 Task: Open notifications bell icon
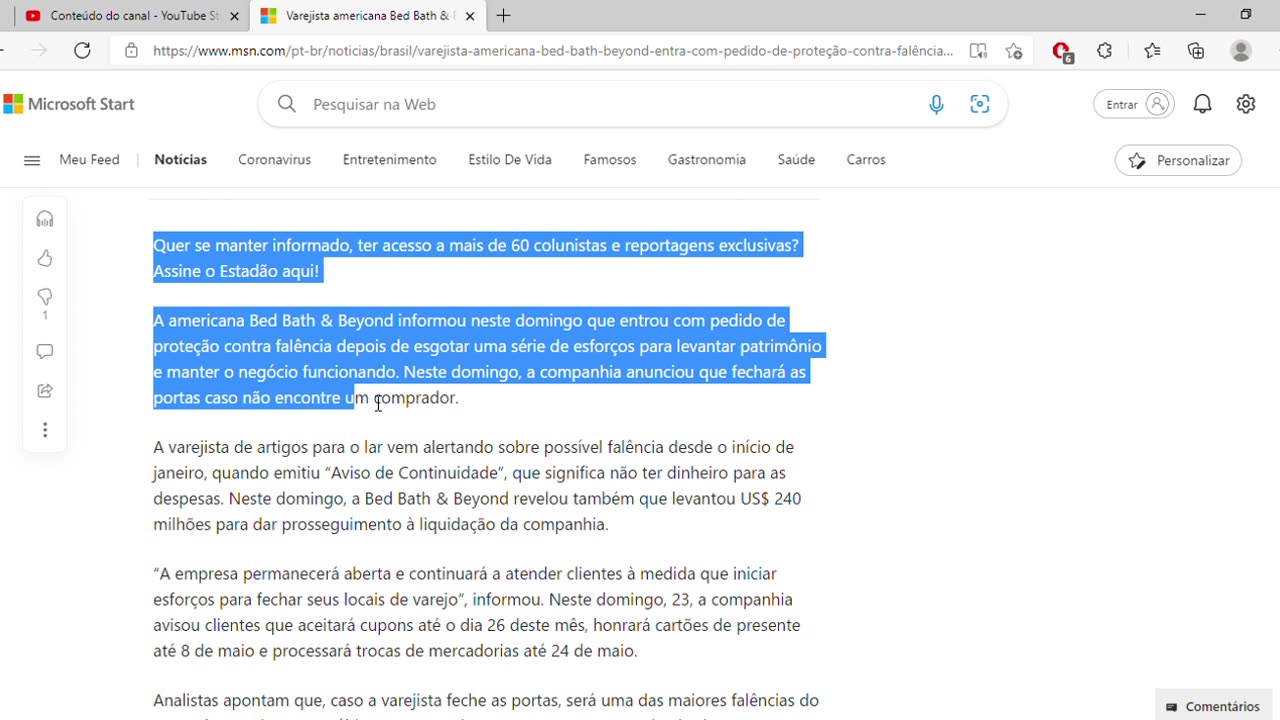pyautogui.click(x=1203, y=104)
